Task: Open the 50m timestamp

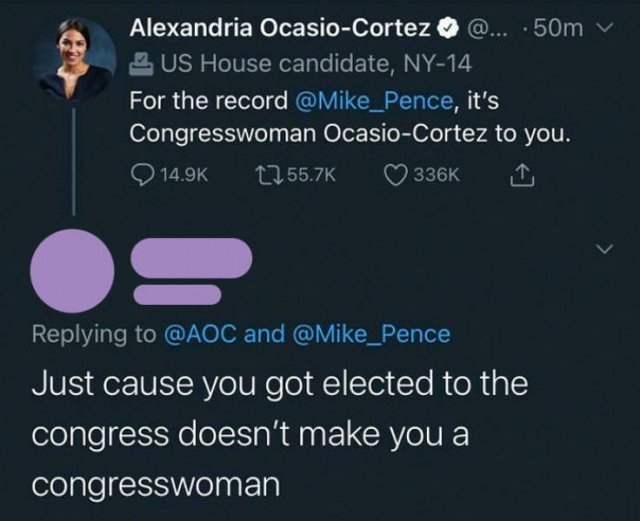Action: [x=558, y=28]
